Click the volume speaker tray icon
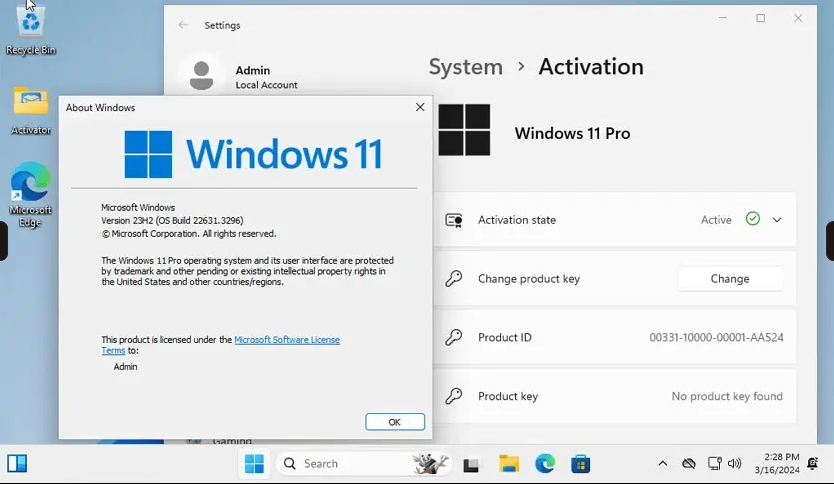Screen dimensions: 834x484 pyautogui.click(x=735, y=464)
